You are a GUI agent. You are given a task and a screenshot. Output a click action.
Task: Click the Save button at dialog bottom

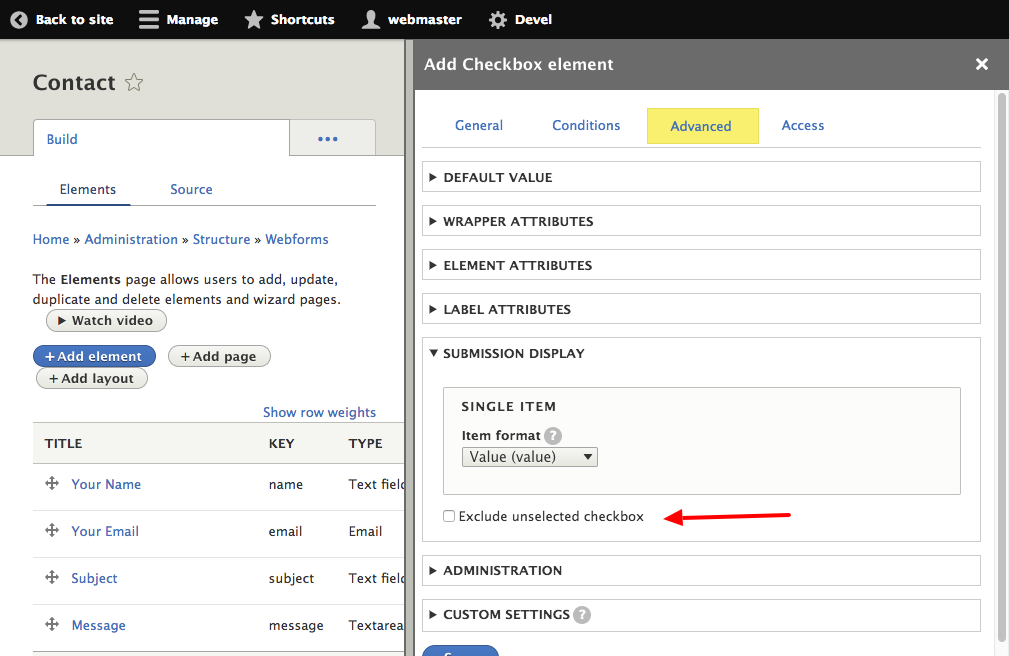[x=460, y=651]
